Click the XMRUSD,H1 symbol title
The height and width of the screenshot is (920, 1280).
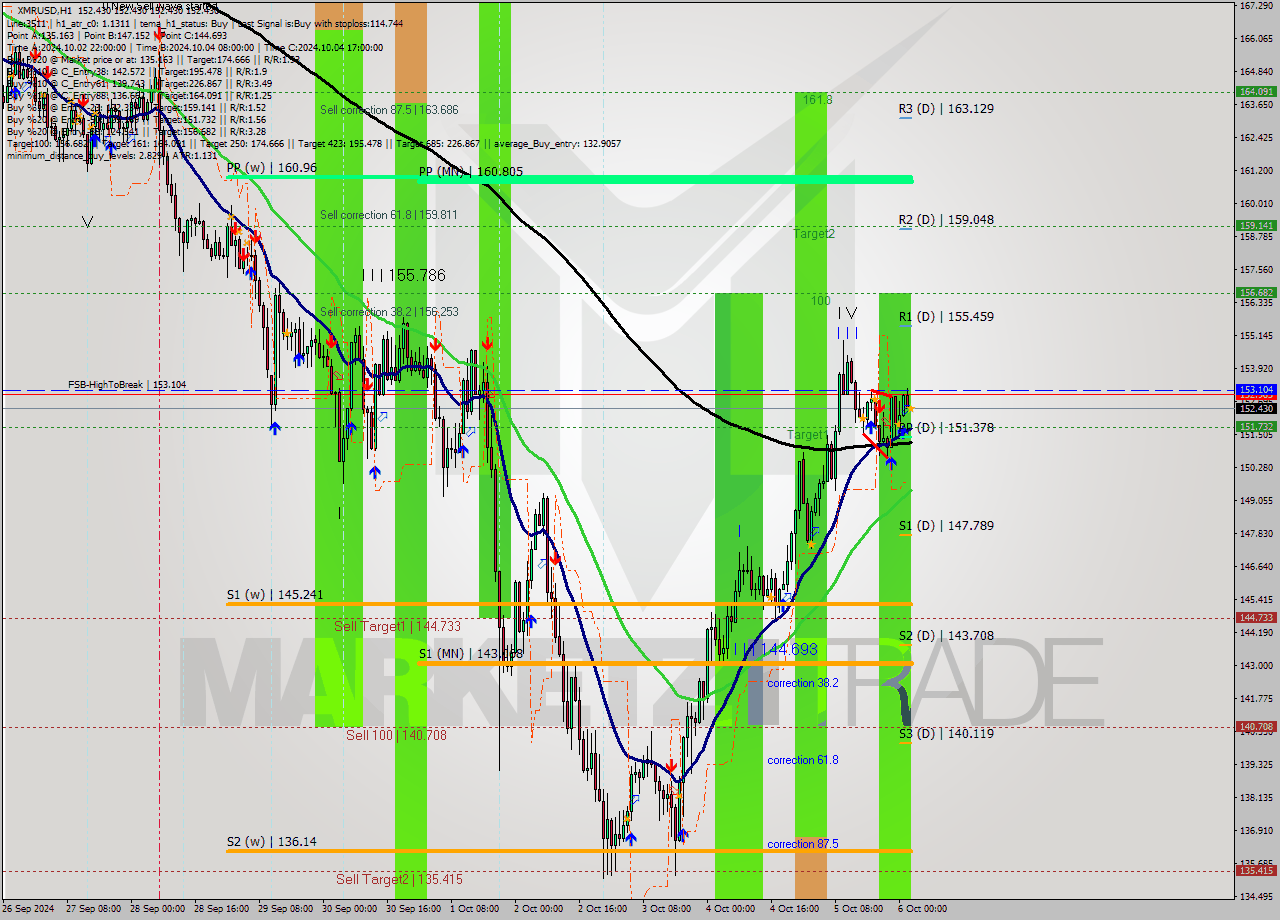45,10
